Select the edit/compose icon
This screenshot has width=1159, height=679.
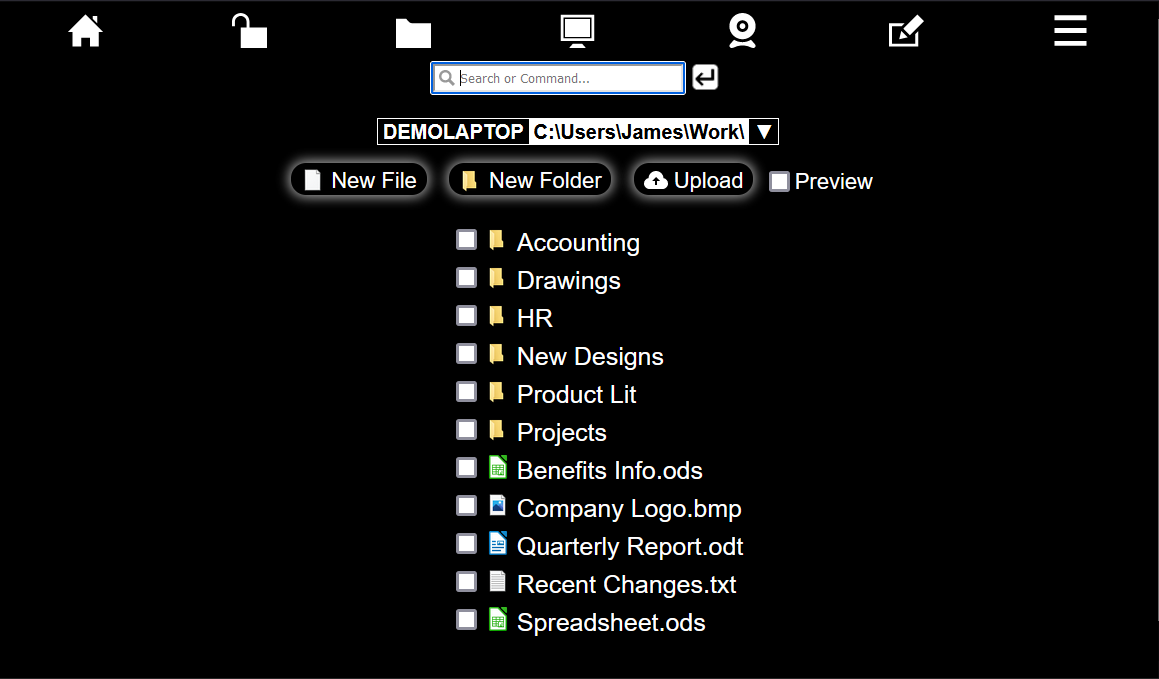tap(905, 31)
